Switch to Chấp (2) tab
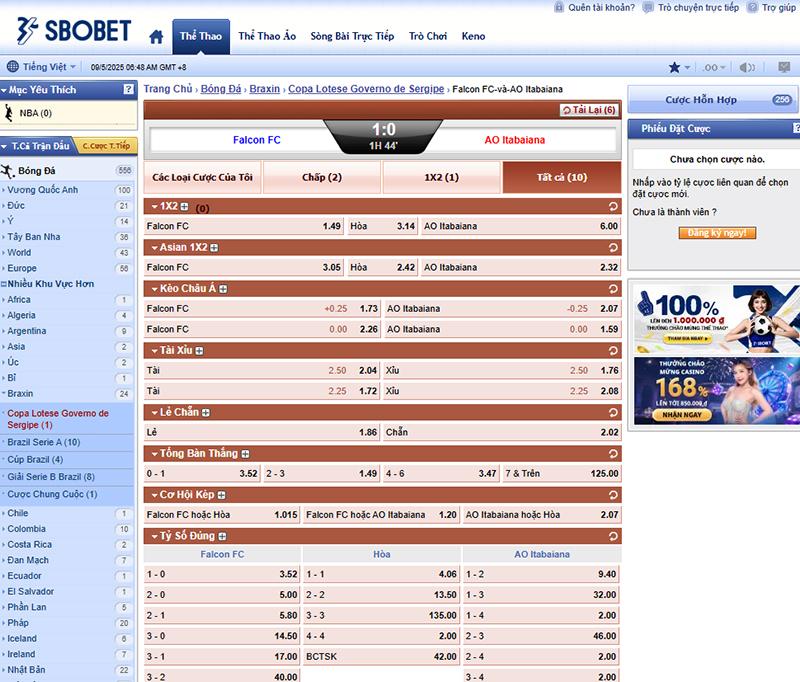This screenshot has height=682, width=800. [322, 177]
